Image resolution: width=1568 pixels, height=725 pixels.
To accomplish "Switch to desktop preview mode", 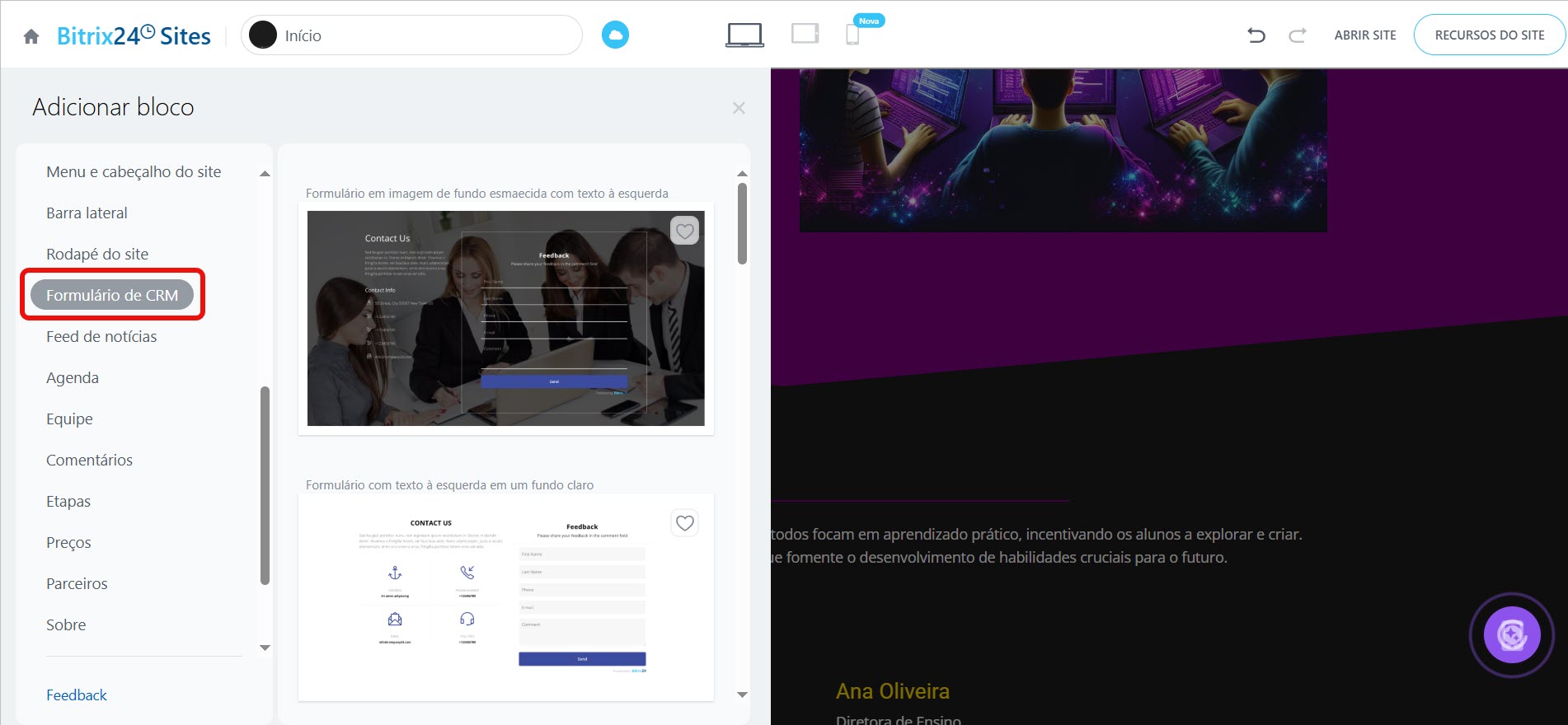I will point(744,35).
